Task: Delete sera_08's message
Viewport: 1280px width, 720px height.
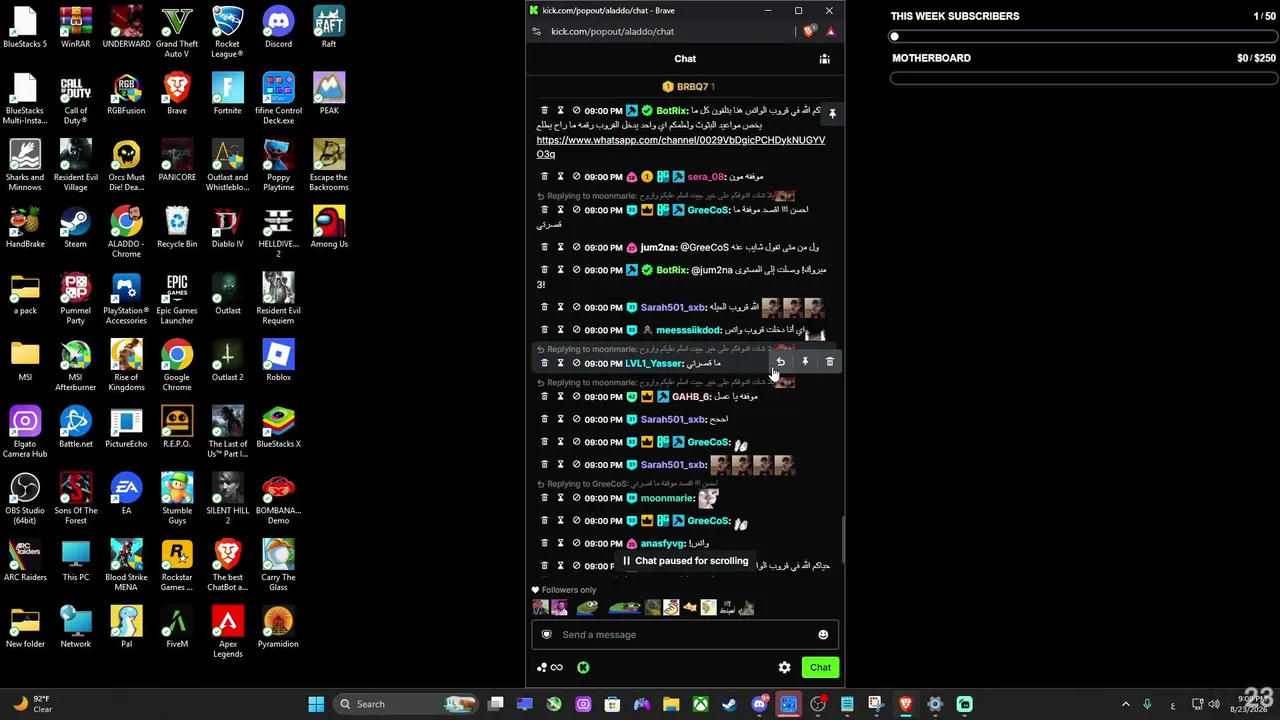Action: [x=544, y=177]
